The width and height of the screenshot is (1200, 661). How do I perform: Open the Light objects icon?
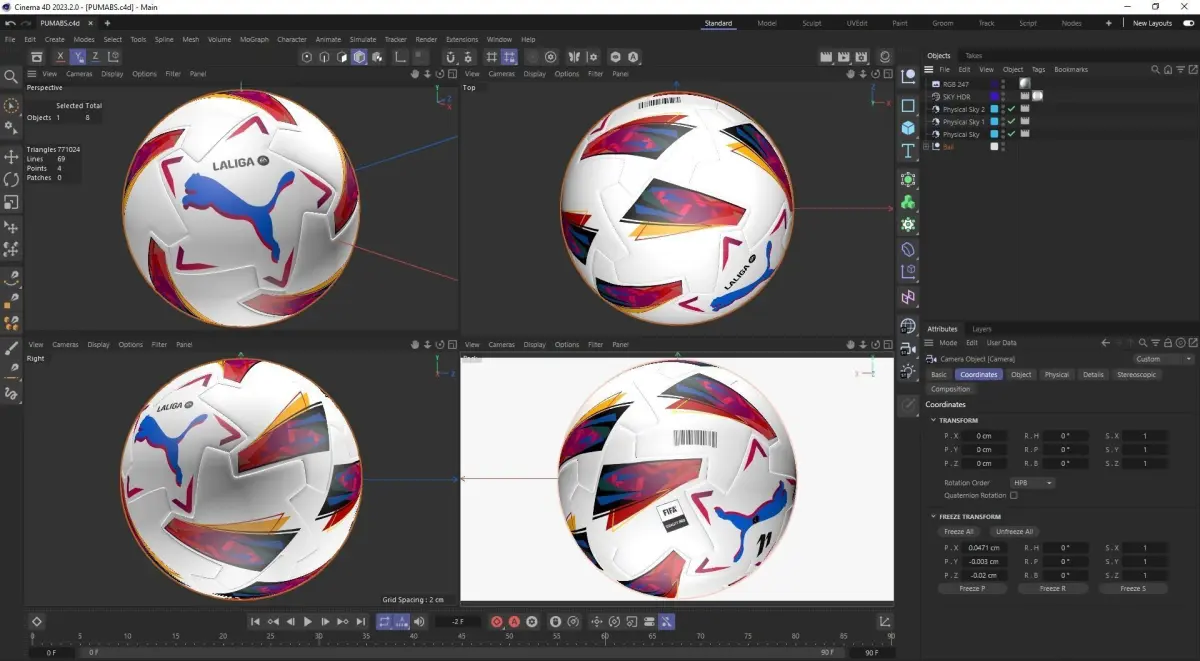(x=908, y=372)
